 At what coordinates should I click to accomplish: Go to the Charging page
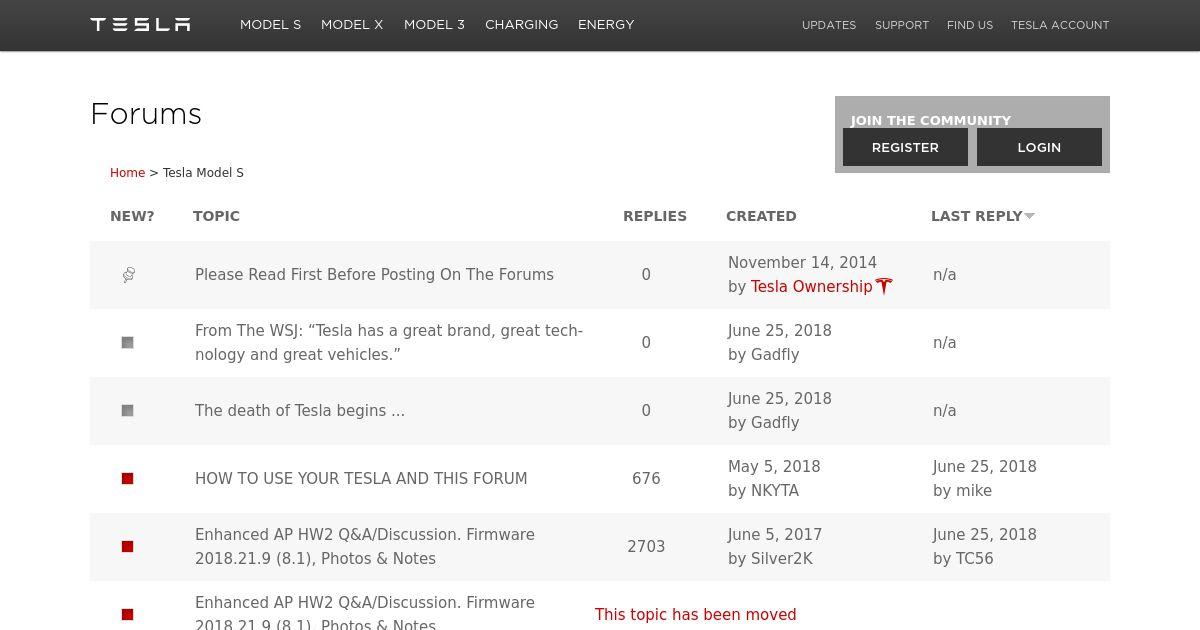point(521,25)
